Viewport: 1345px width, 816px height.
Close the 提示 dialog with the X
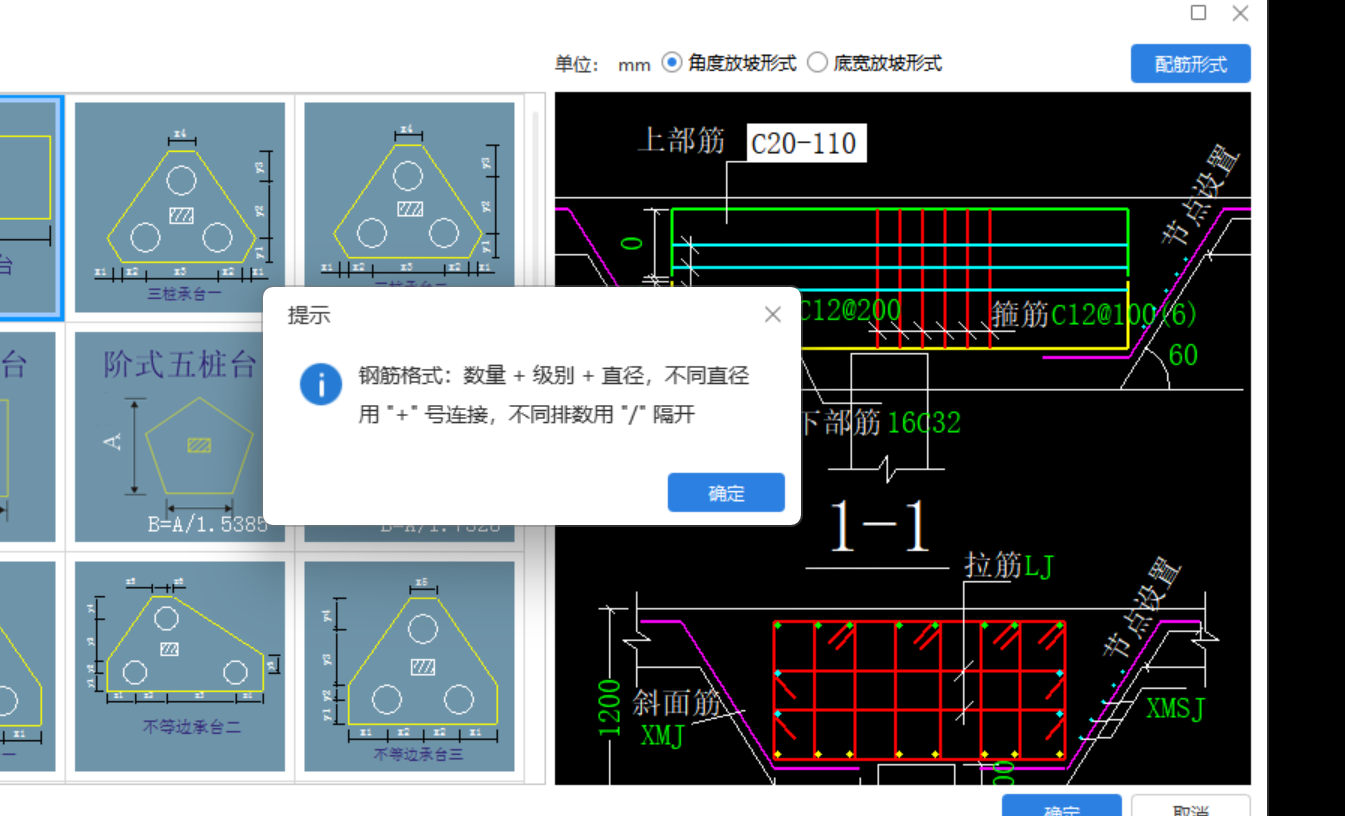point(772,315)
